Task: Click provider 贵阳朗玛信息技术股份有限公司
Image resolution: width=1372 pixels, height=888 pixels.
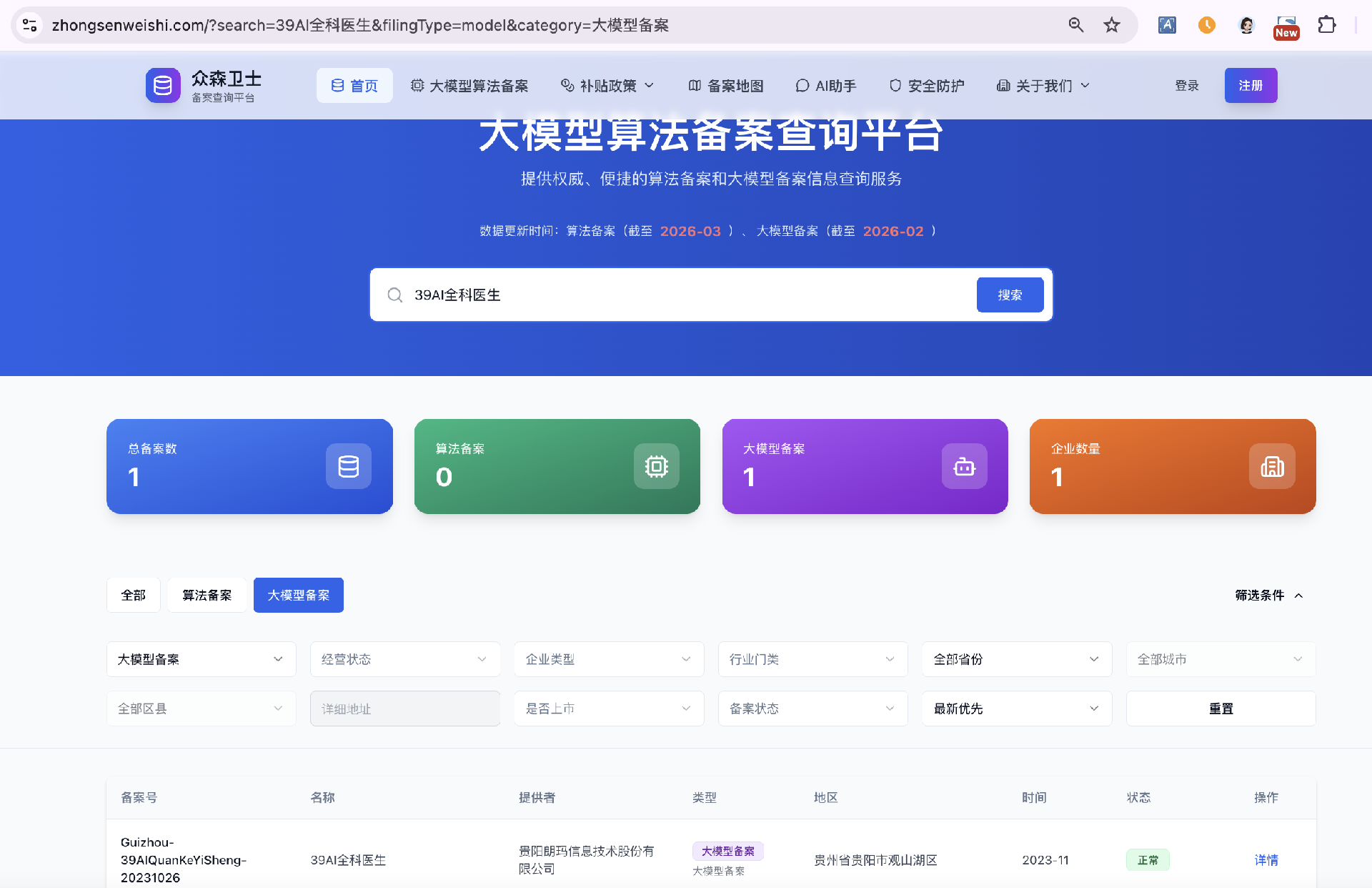Action: 587,860
